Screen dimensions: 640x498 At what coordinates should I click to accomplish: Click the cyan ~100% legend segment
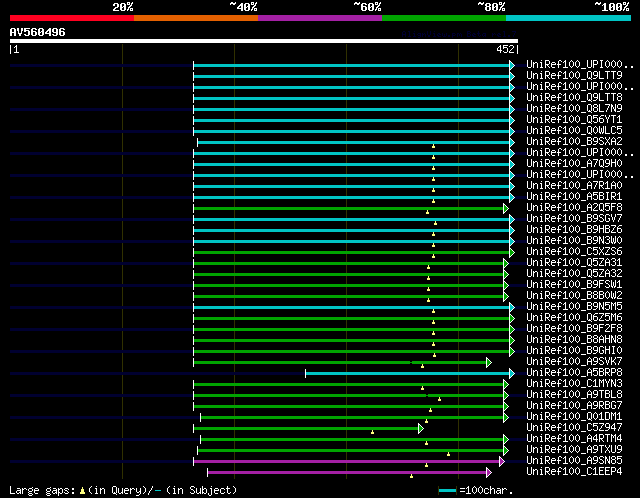click(x=568, y=18)
